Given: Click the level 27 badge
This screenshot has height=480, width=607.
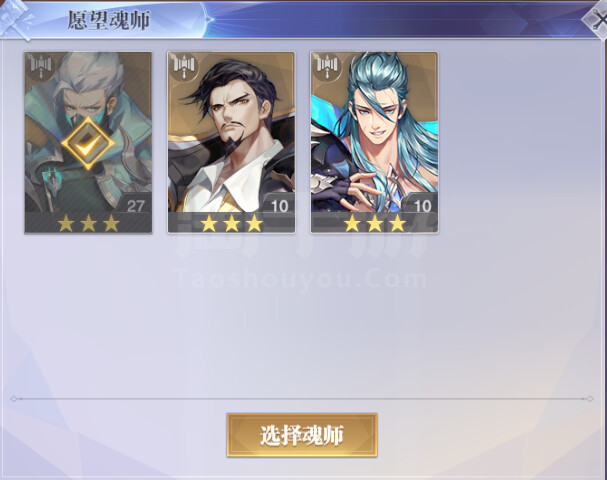Looking at the screenshot, I should pos(135,206).
